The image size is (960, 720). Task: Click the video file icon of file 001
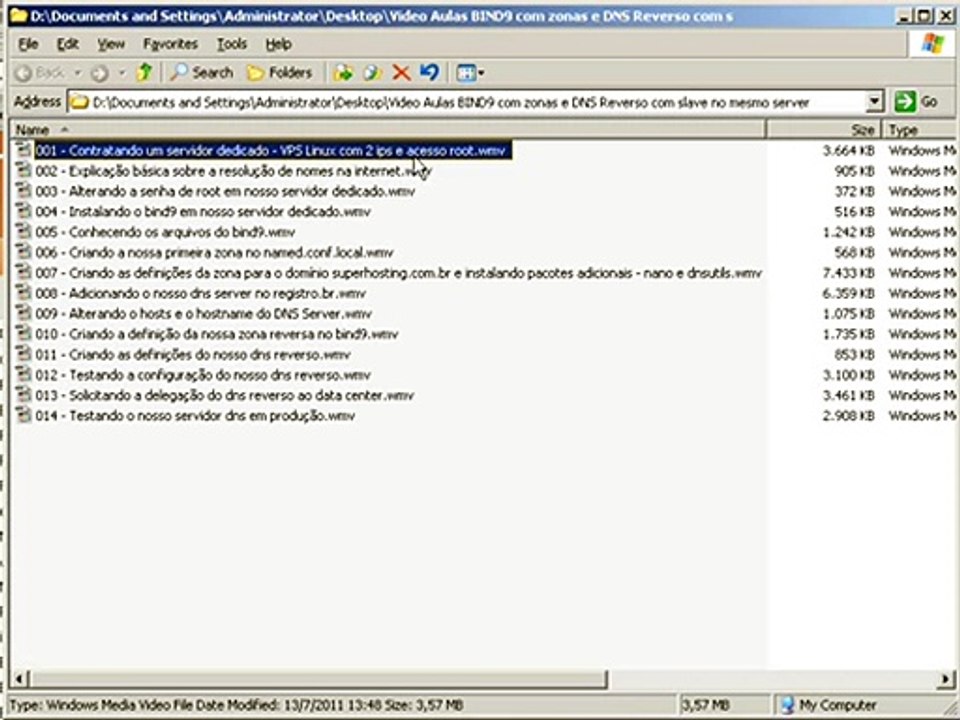(x=23, y=150)
